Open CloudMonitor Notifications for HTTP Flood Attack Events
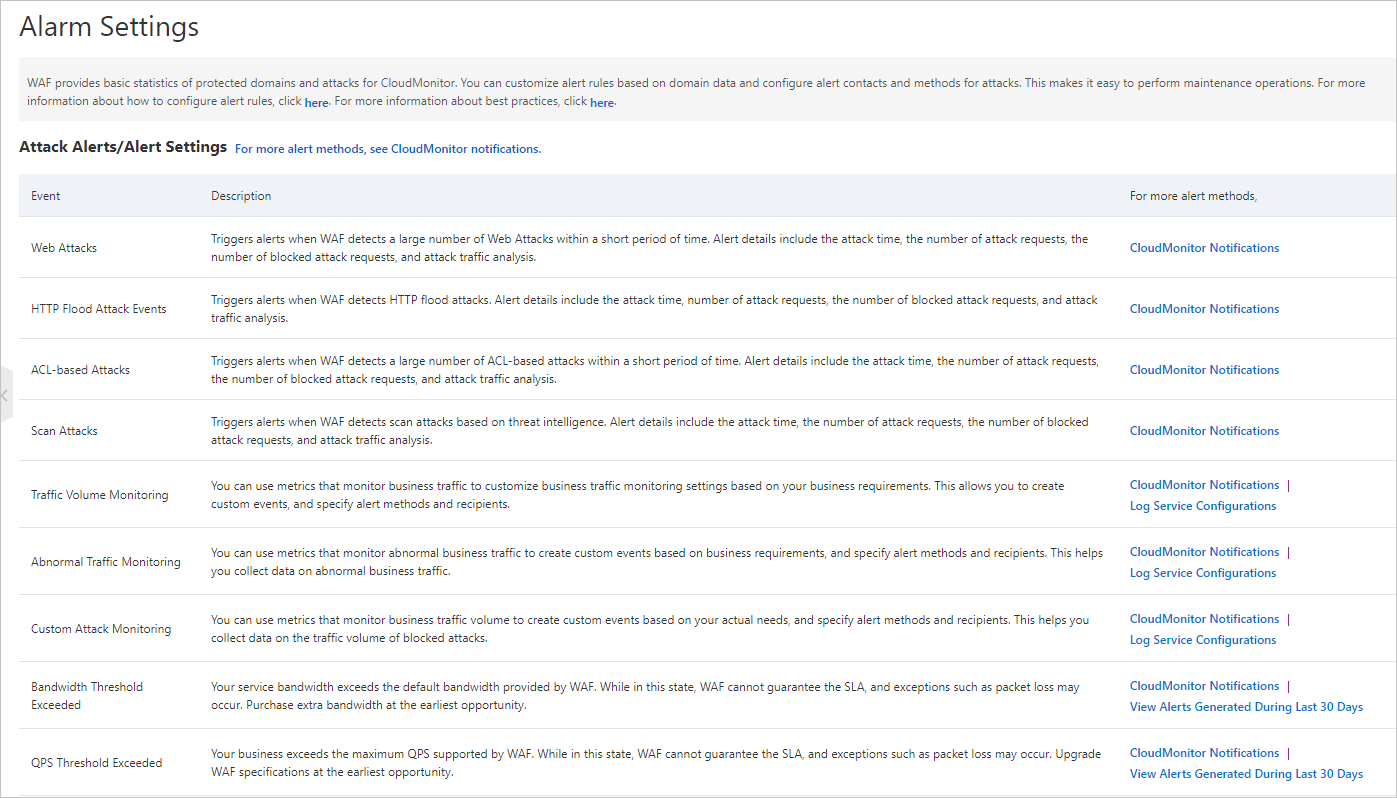Viewport: 1397px width, 798px height. (1204, 309)
